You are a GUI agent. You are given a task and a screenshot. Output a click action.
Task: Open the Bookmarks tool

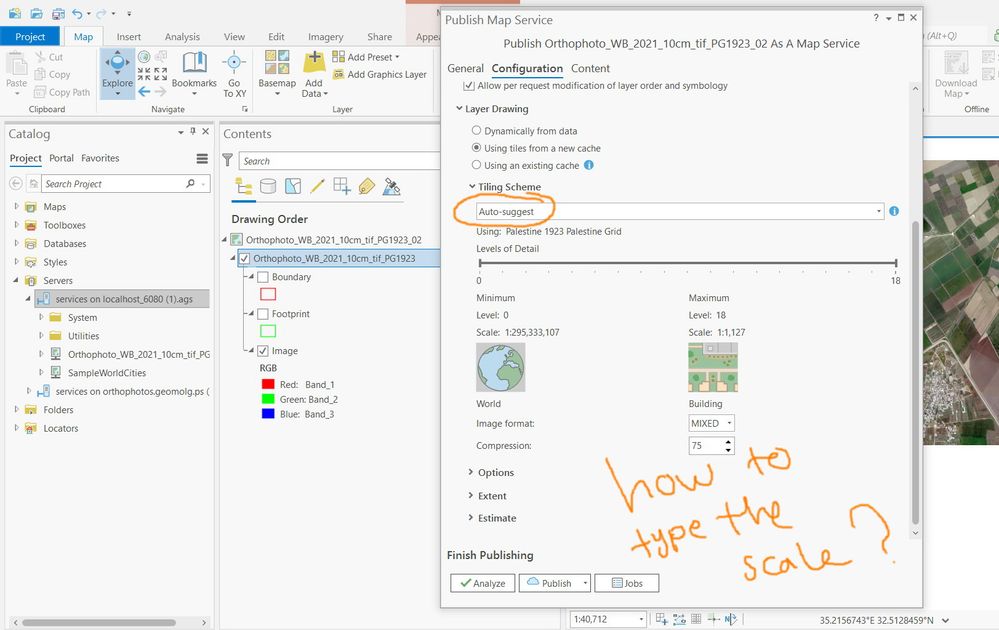pyautogui.click(x=194, y=73)
